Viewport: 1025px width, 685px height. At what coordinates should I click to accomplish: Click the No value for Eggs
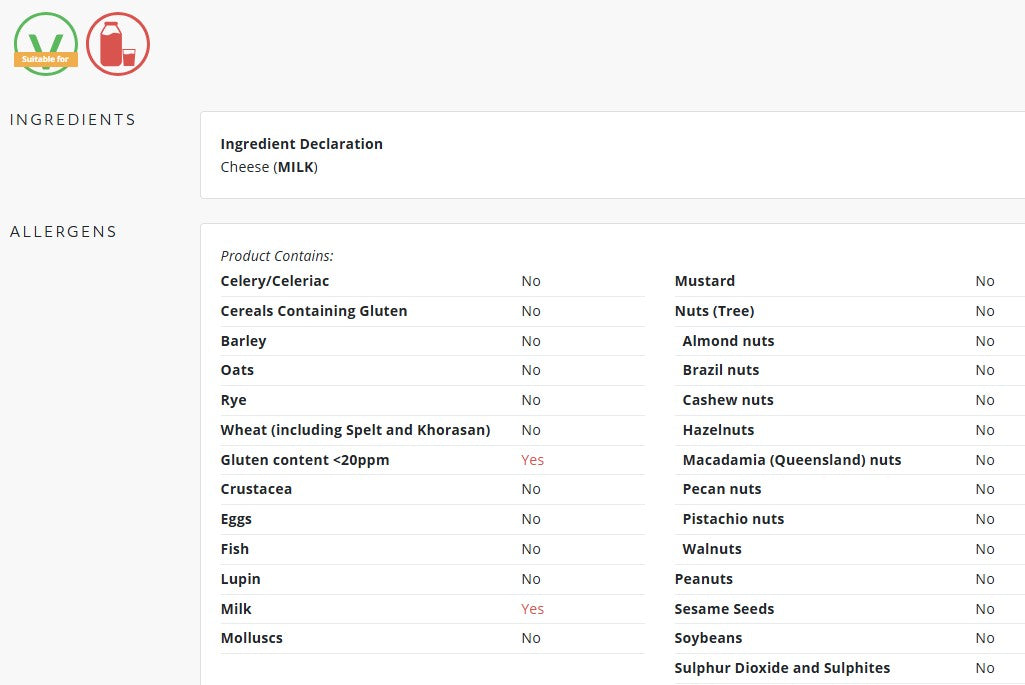click(531, 519)
